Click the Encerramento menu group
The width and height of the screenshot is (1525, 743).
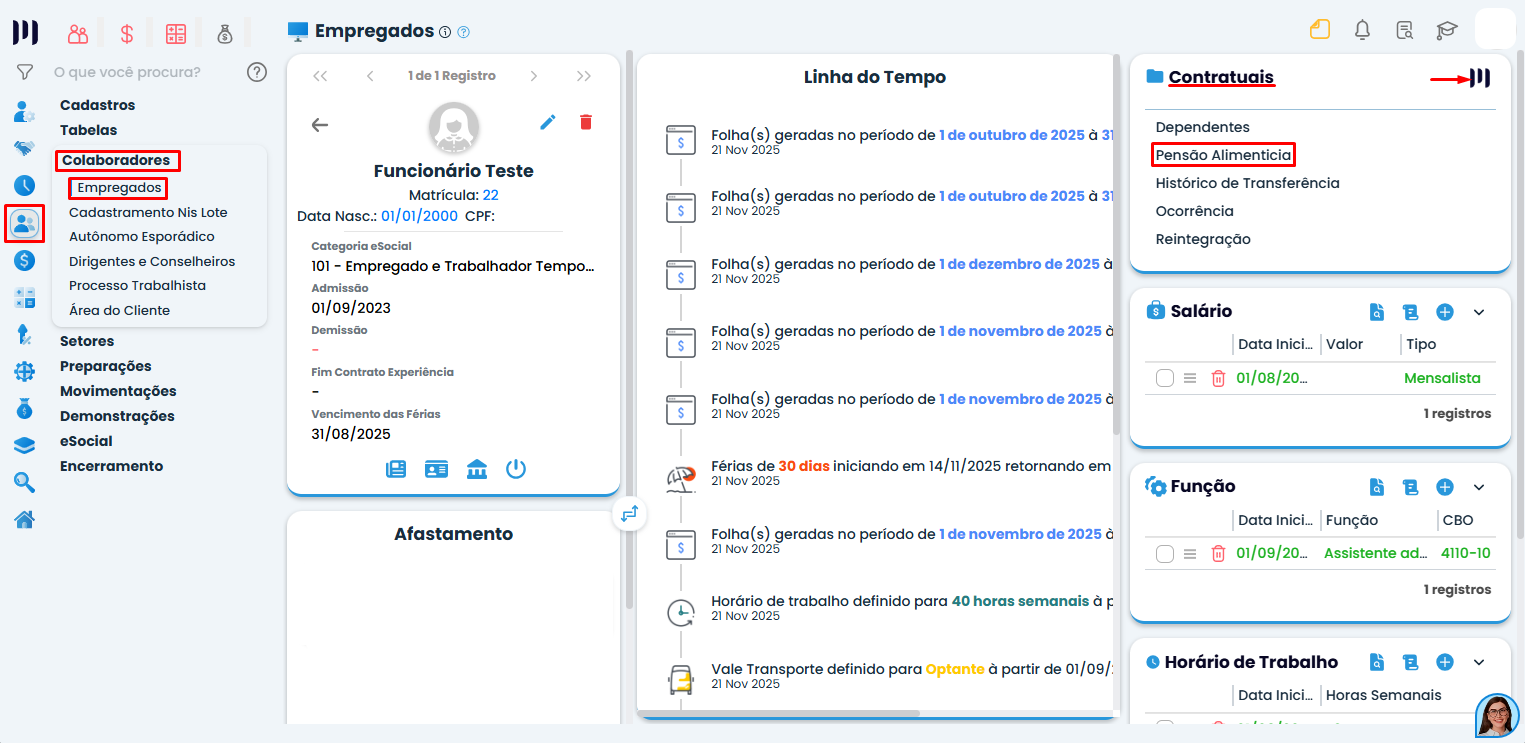111,466
